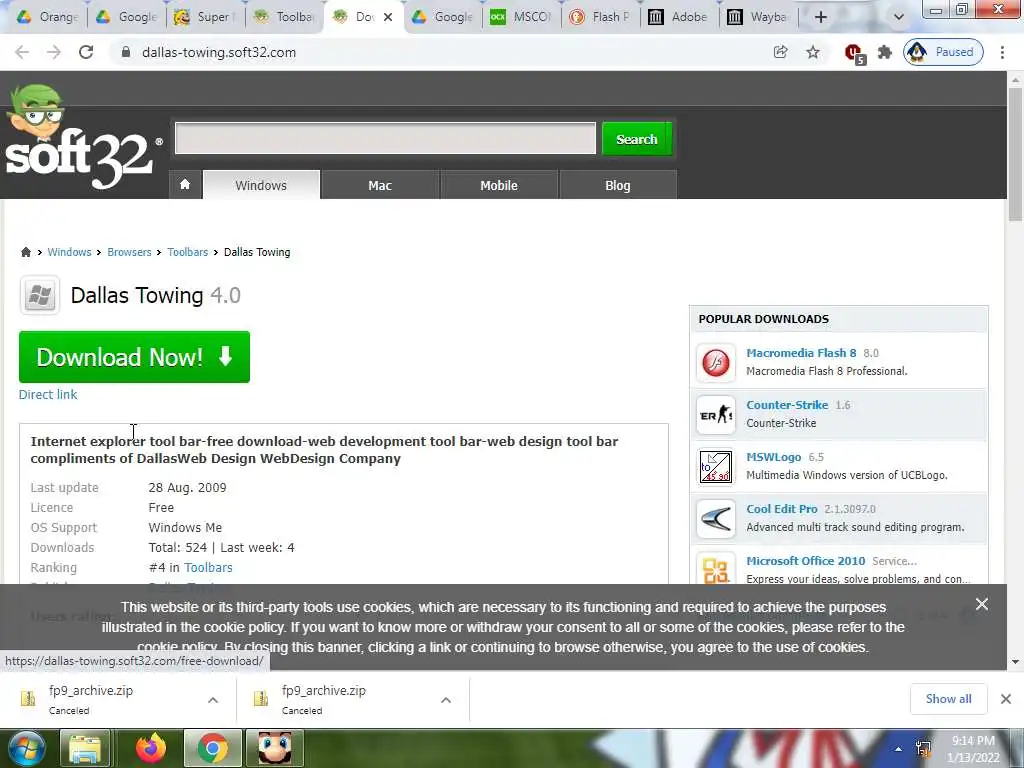This screenshot has width=1024, height=768.
Task: Open File Explorer from the taskbar
Action: (x=85, y=748)
